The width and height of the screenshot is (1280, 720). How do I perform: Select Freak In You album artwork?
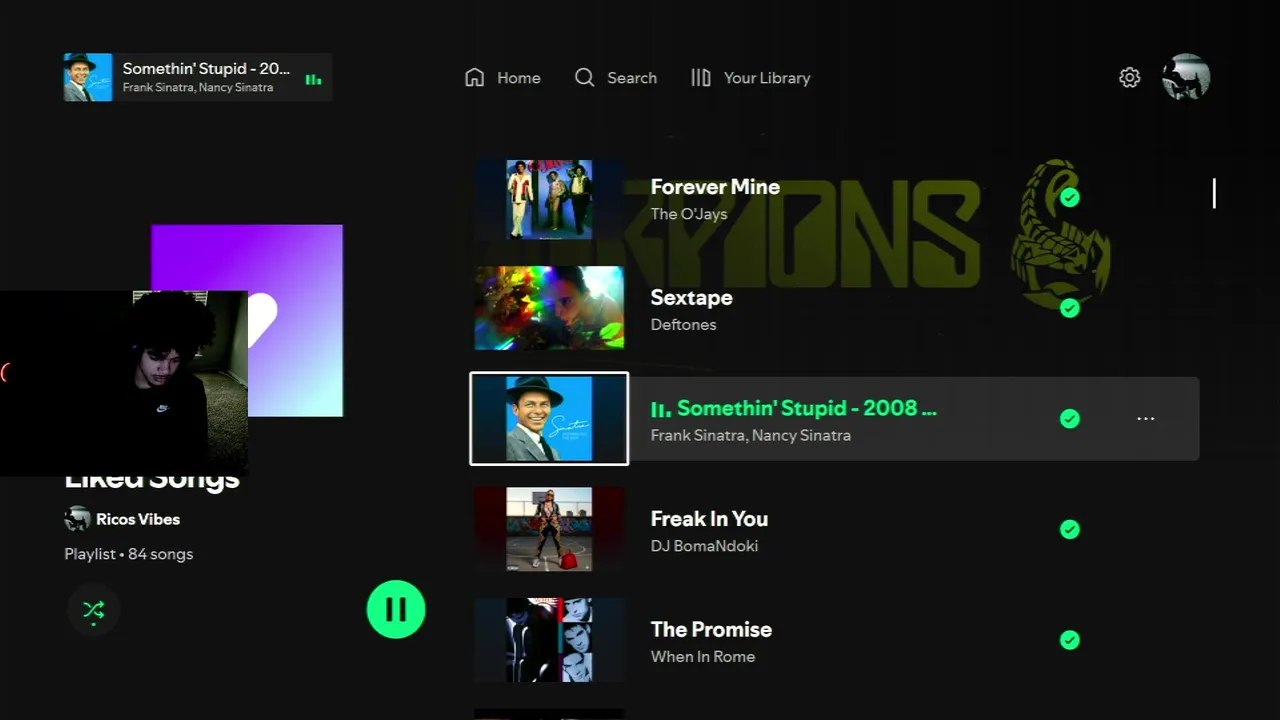549,529
